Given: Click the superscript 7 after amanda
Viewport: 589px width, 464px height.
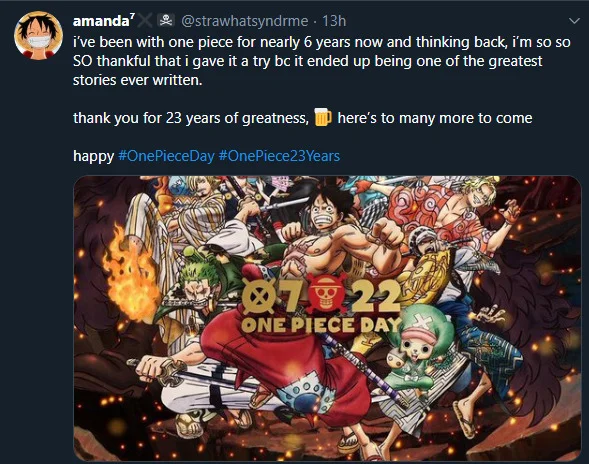Looking at the screenshot, I should click(x=132, y=16).
